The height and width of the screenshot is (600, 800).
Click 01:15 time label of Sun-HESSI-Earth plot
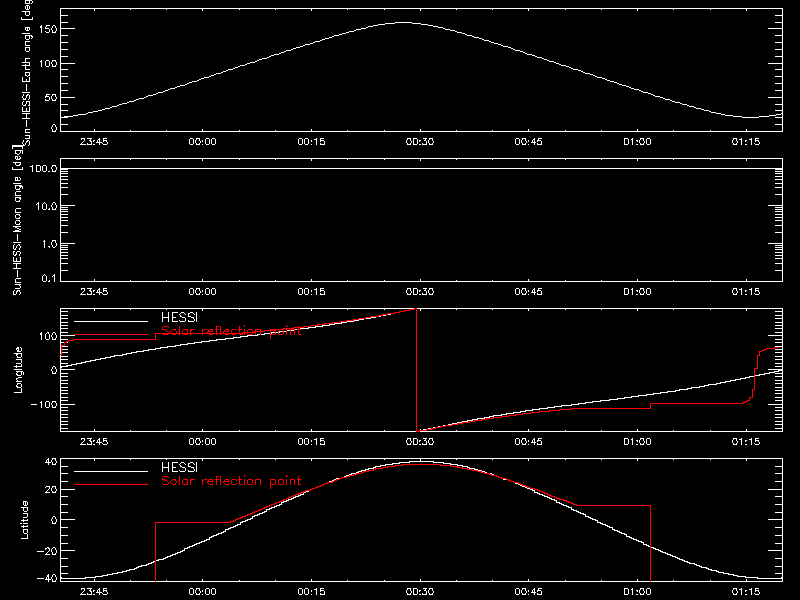click(x=746, y=142)
